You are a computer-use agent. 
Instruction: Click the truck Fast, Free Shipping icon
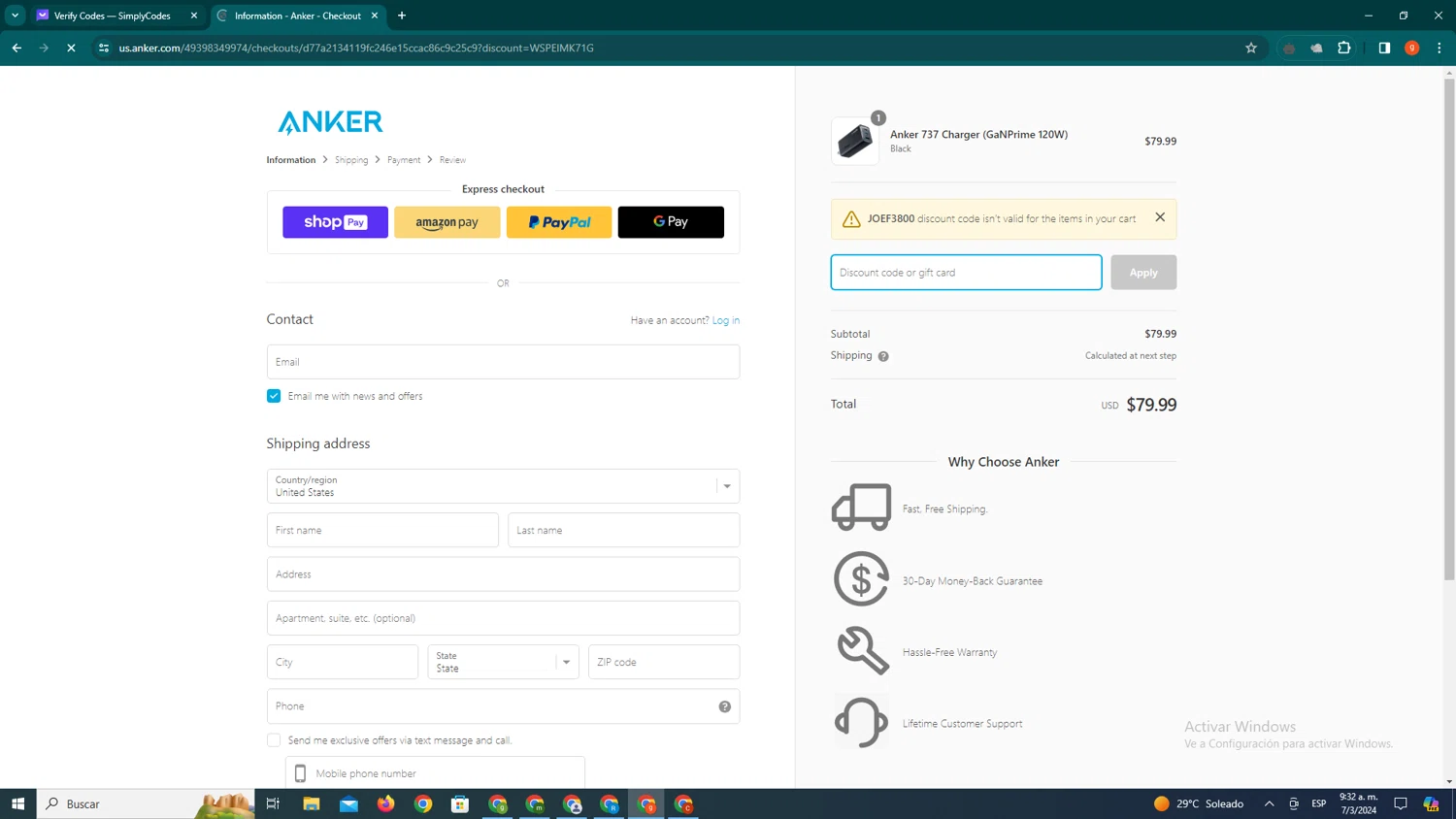(x=861, y=507)
